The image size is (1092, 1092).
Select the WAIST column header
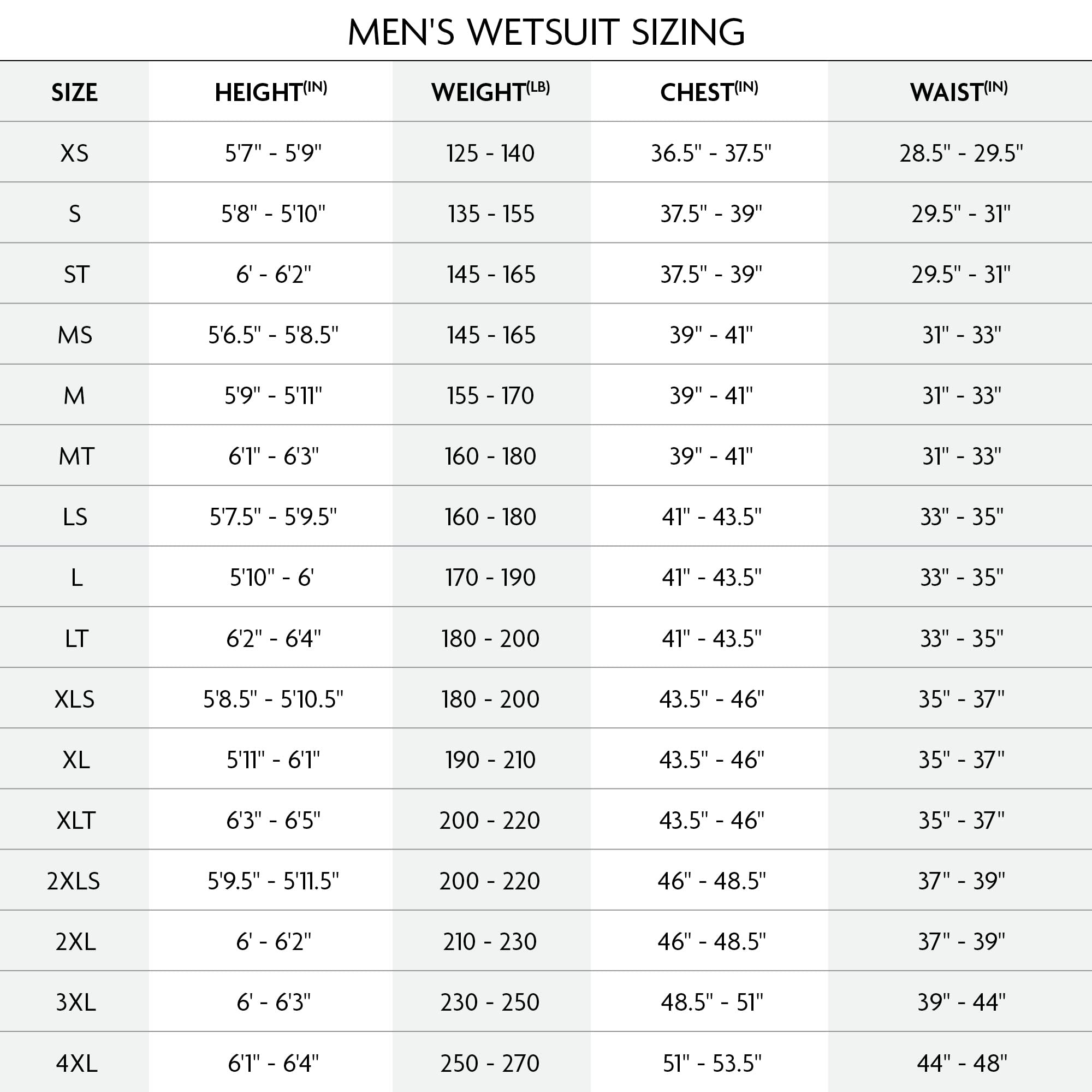[x=959, y=92]
